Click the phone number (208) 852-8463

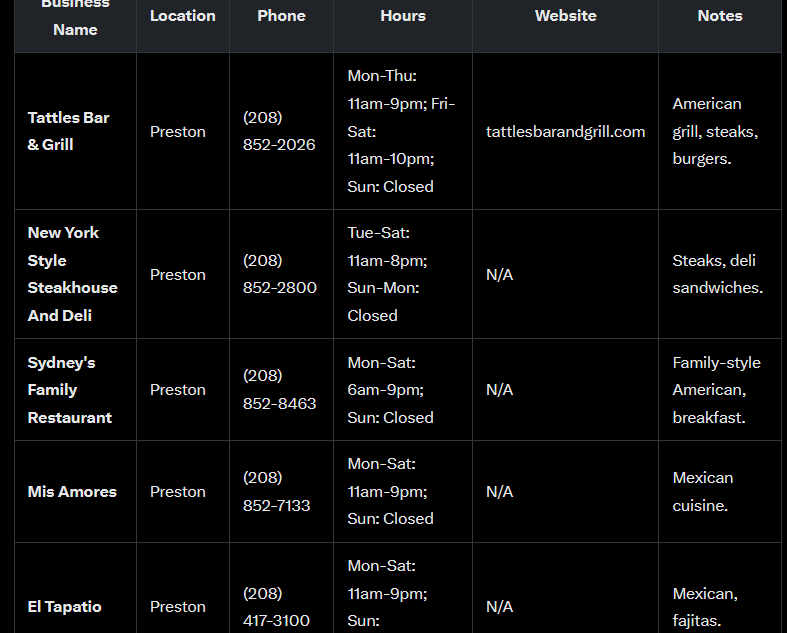tap(280, 390)
